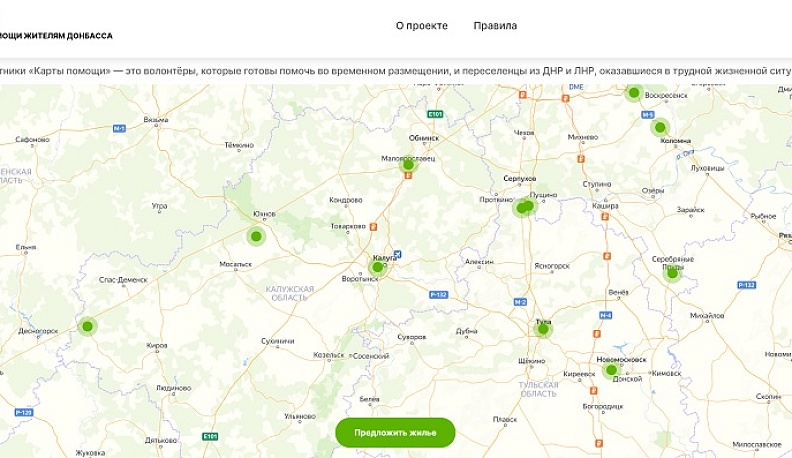The width and height of the screenshot is (792, 458).
Task: Click the green marker near Серебряные Пруды
Action: click(672, 272)
